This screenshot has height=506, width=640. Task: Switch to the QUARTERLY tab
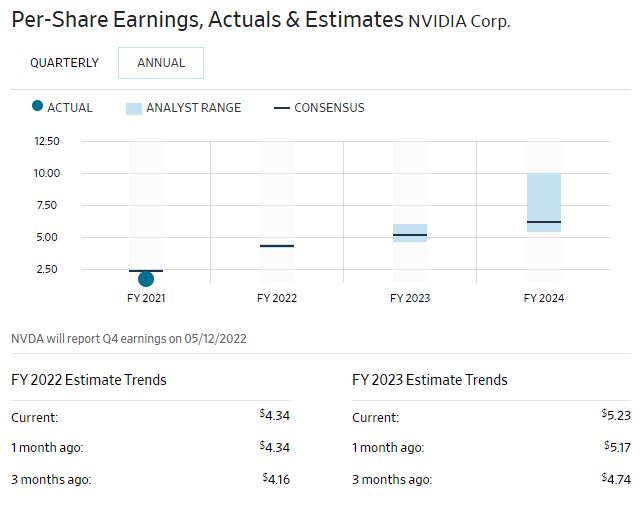(64, 63)
